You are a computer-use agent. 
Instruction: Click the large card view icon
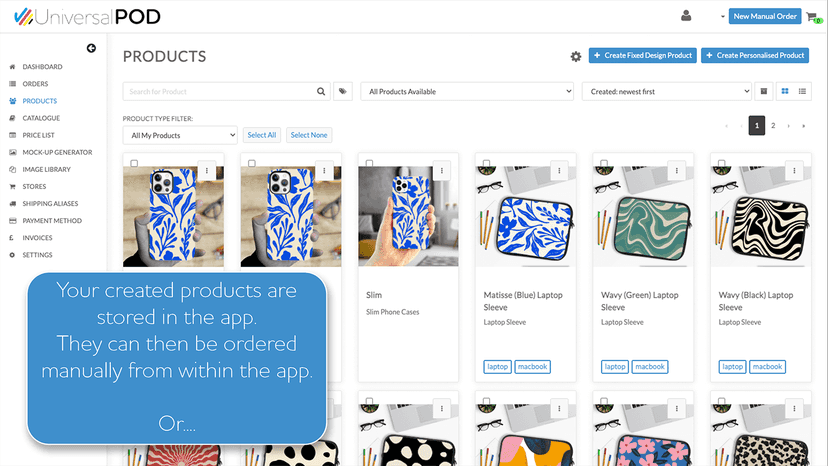[x=764, y=91]
